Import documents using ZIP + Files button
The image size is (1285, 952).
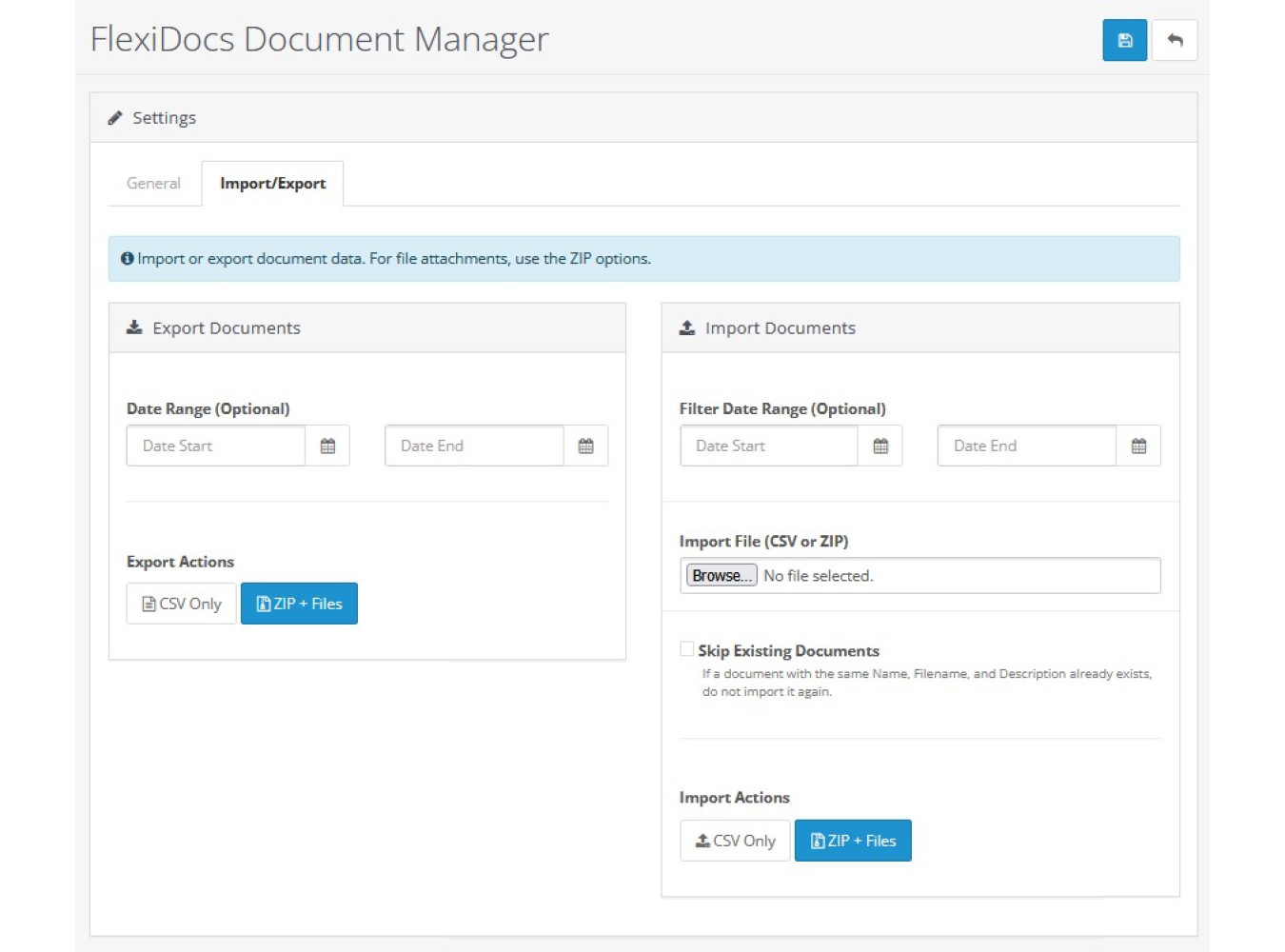pyautogui.click(x=853, y=841)
